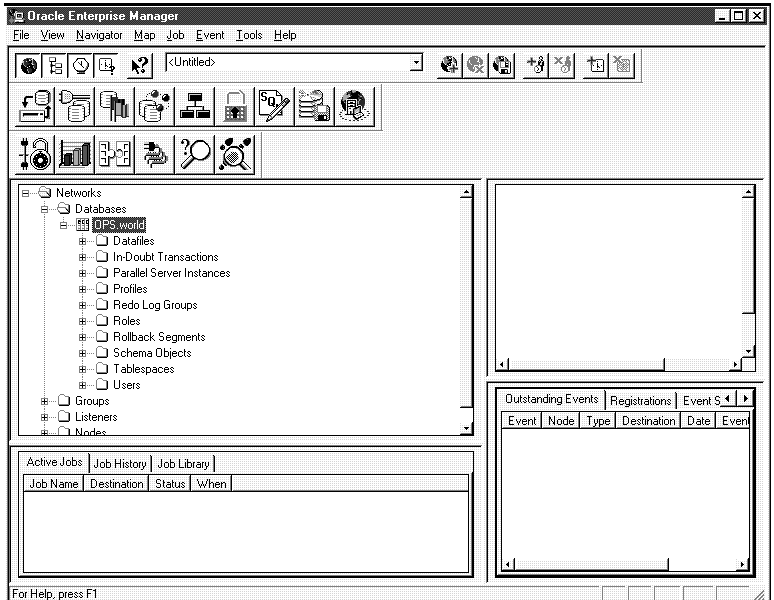Click the Job Name column header
Image resolution: width=774 pixels, height=600 pixels.
pyautogui.click(x=54, y=484)
